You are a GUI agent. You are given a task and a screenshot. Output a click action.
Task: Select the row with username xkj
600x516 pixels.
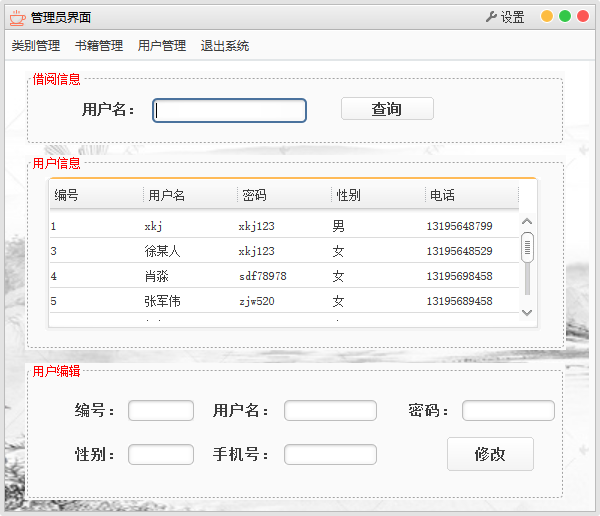284,226
